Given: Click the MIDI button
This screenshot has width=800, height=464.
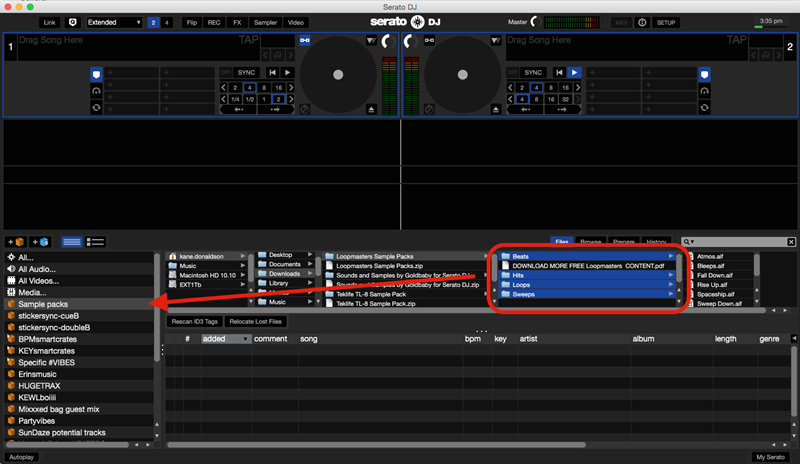Looking at the screenshot, I should click(x=620, y=22).
